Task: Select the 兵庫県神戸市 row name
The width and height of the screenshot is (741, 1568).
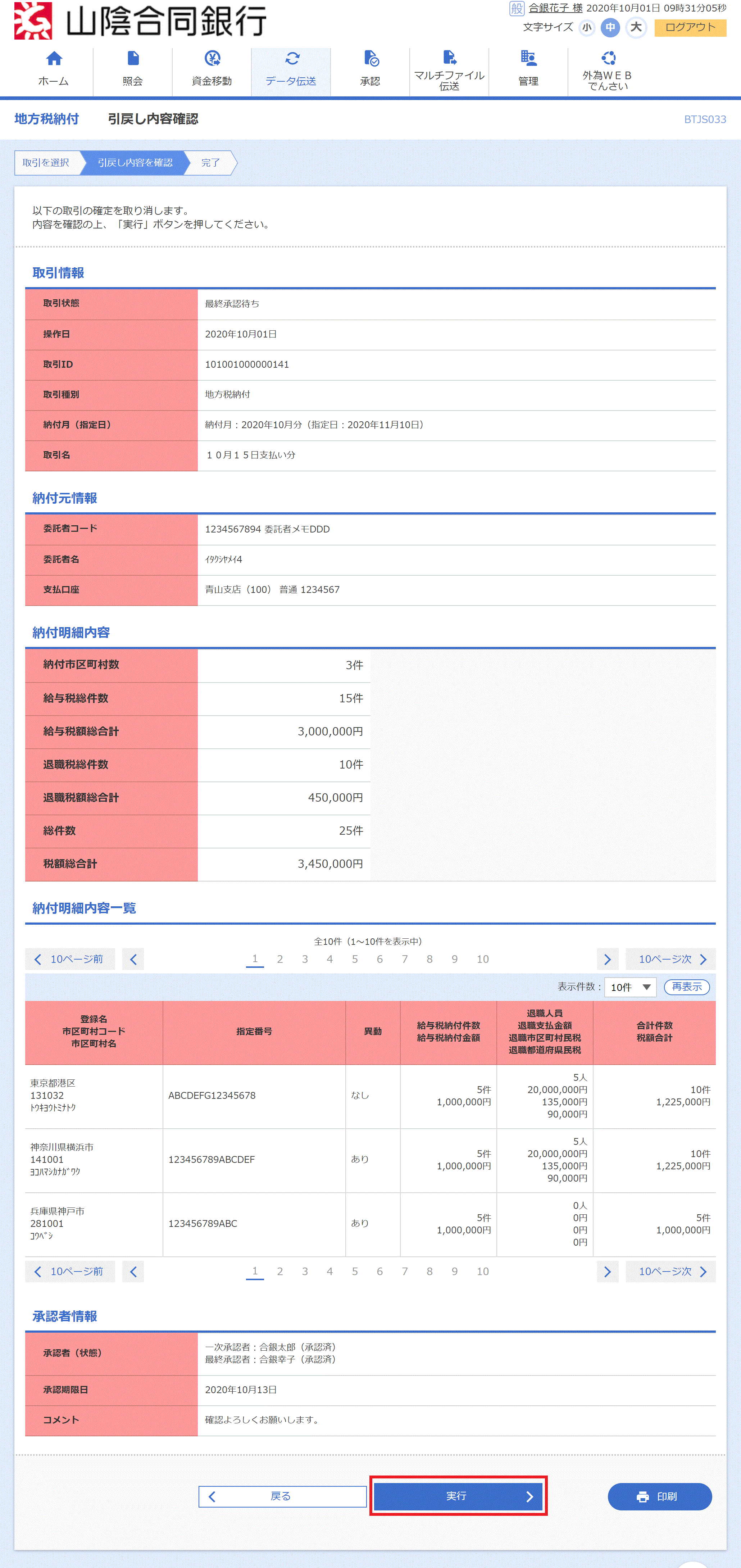Action: [x=57, y=1211]
